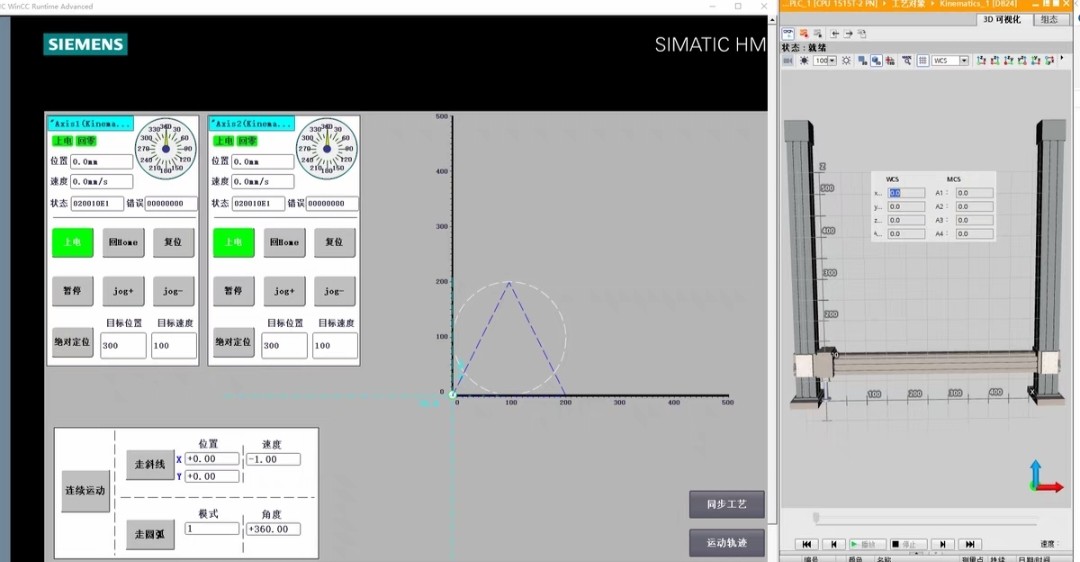1080x562 pixels.
Task: Click the export arrow icon pointing right
Action: pyautogui.click(x=849, y=33)
